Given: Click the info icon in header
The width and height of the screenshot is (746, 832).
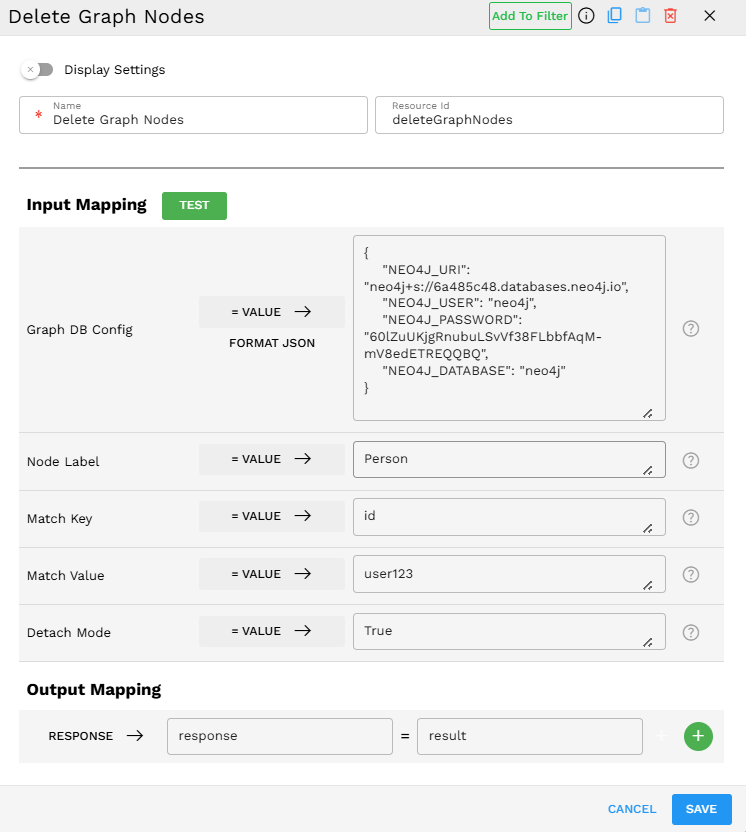Looking at the screenshot, I should 587,16.
